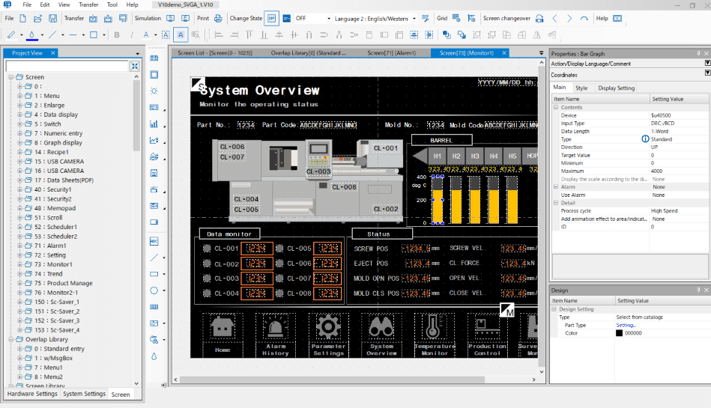The image size is (711, 408).
Task: Click the New file icon in the toolbar
Action: click(x=23, y=19)
